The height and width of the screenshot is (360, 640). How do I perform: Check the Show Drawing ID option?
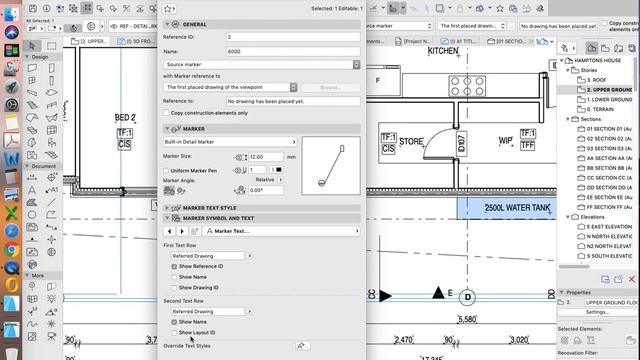[174, 288]
